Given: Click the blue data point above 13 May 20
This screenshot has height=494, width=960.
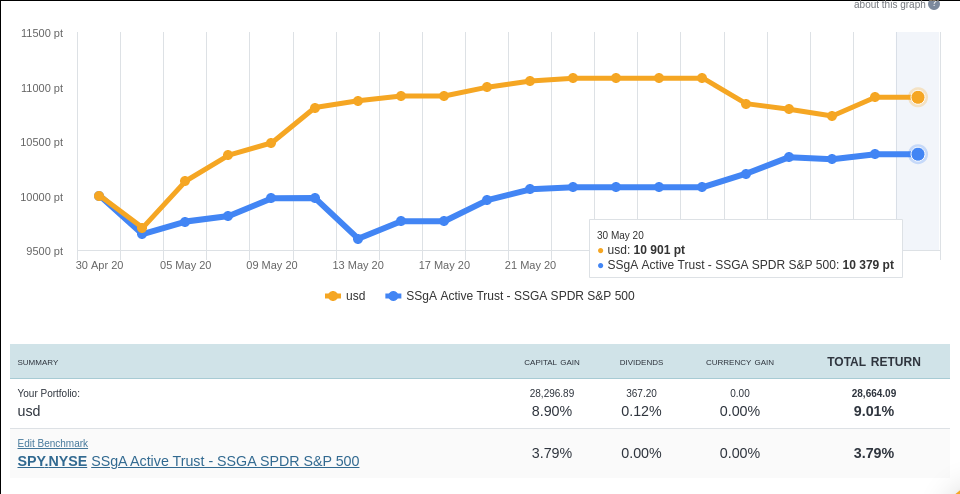Looking at the screenshot, I should (x=358, y=239).
